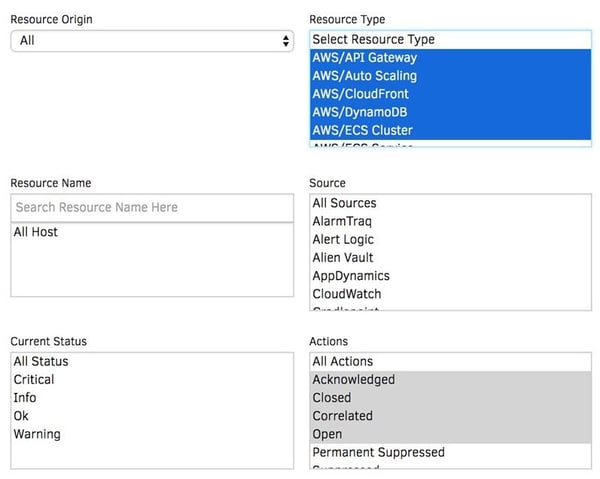Viewport: 600px width, 479px height.
Task: Focus the Search Resource Name field
Action: point(152,207)
